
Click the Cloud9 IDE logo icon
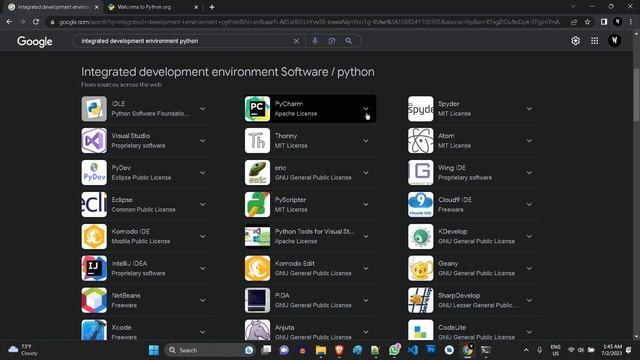420,204
